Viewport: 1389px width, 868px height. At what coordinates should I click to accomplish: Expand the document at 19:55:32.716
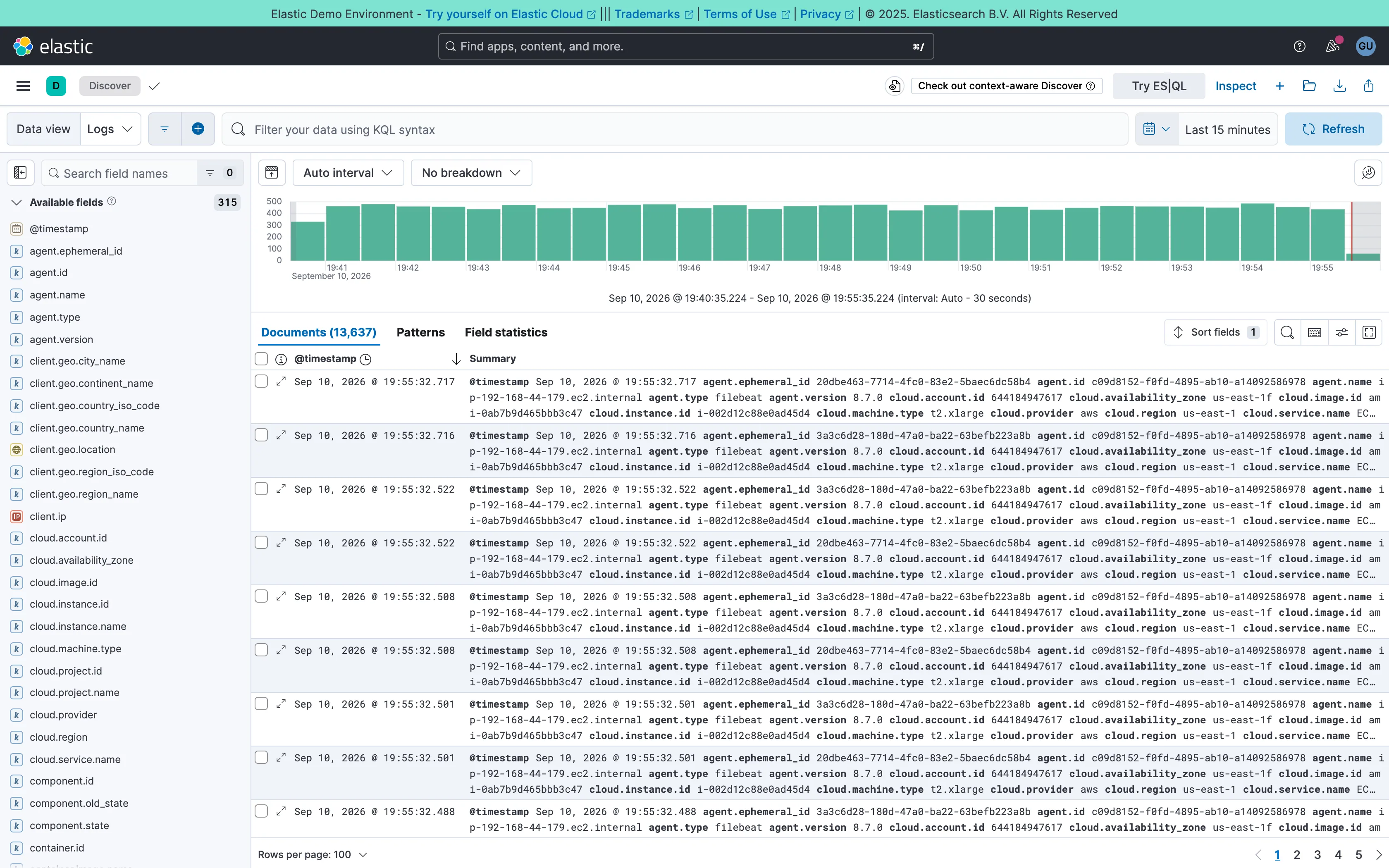[281, 436]
